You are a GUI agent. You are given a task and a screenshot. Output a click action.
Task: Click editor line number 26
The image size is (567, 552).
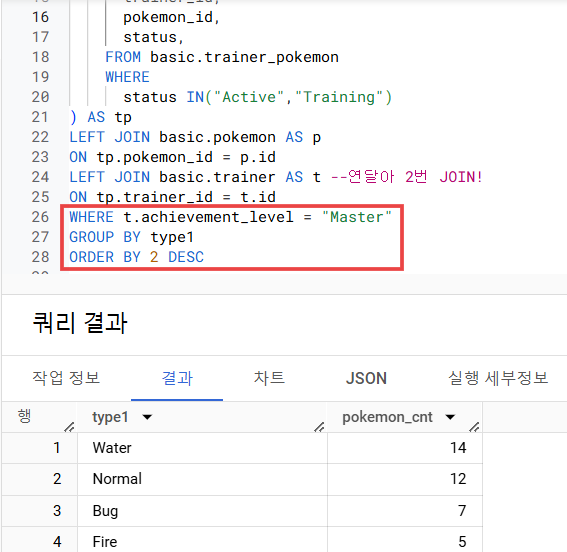tap(40, 217)
